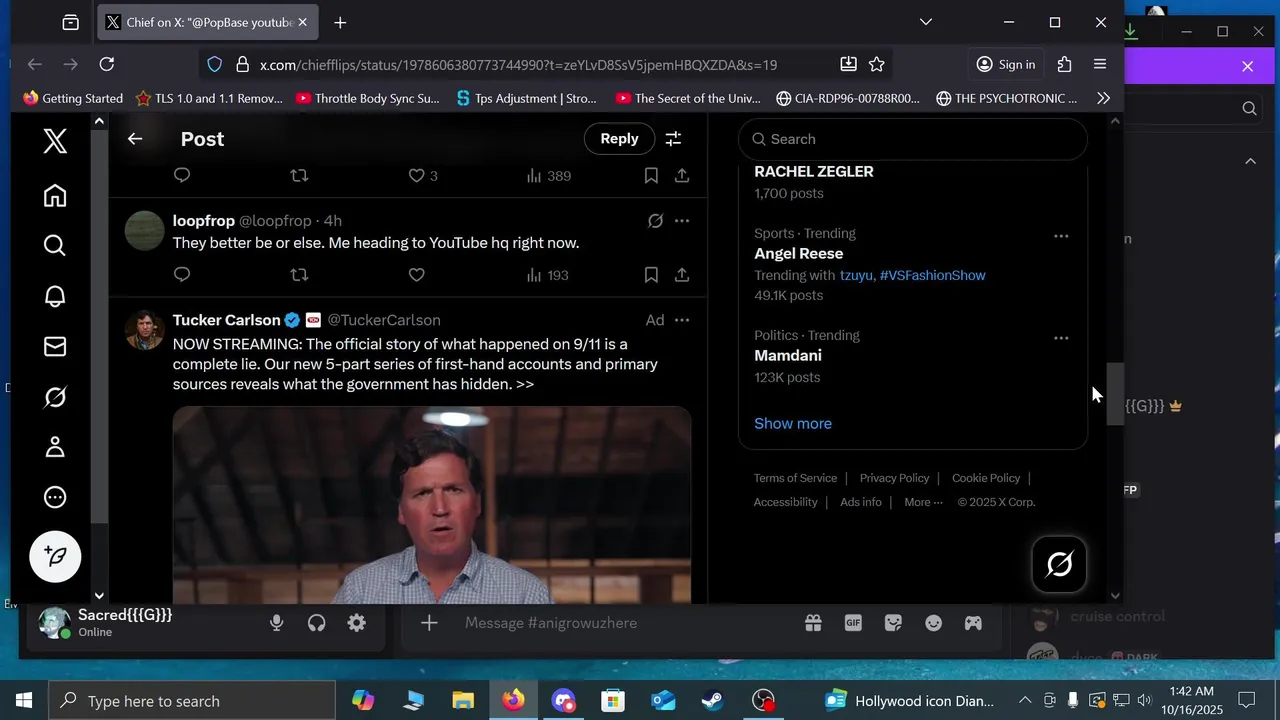Toggle Discord microphone mute
1280x720 pixels.
tap(277, 623)
